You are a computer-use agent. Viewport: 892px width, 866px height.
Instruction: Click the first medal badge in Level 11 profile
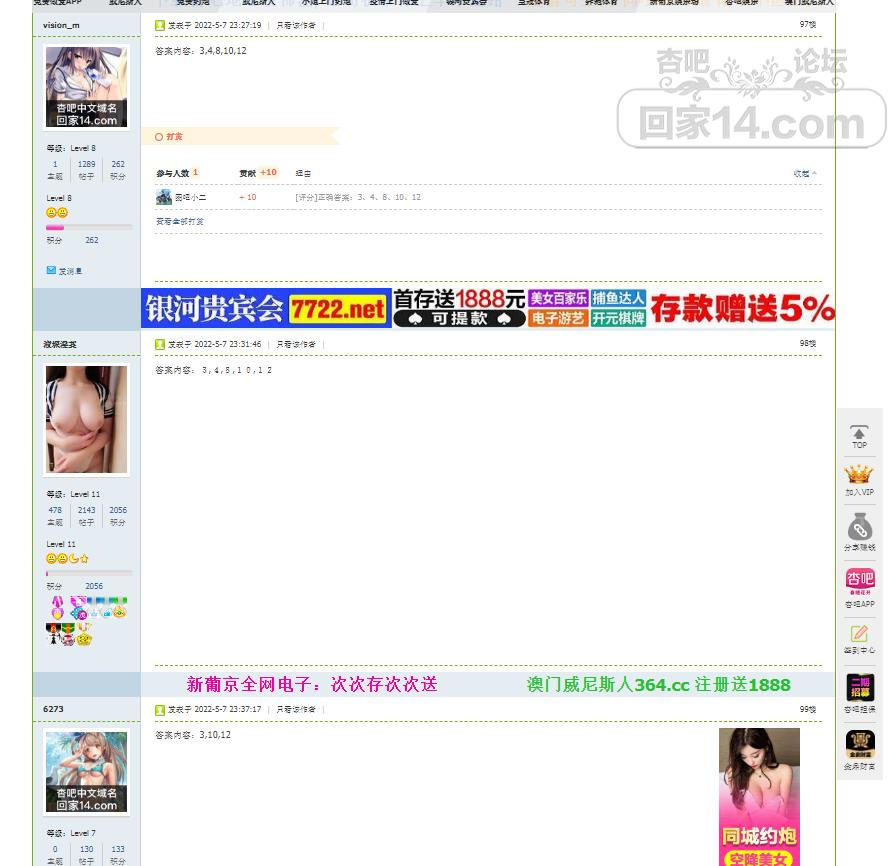coord(57,607)
